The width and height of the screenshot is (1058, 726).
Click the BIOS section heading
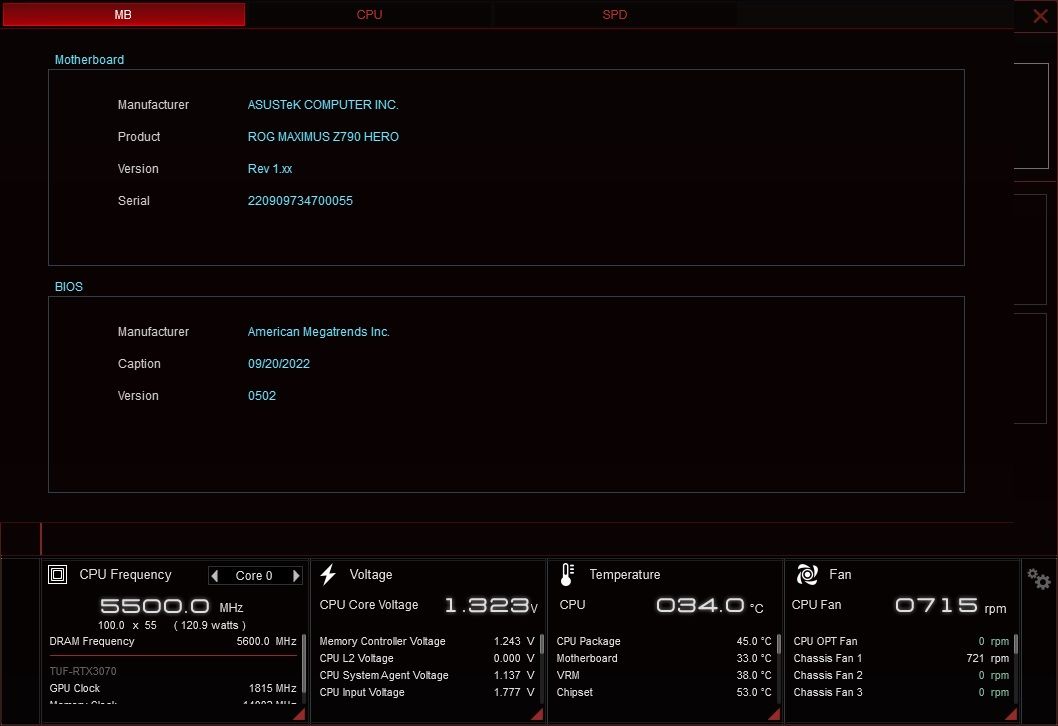coord(68,287)
